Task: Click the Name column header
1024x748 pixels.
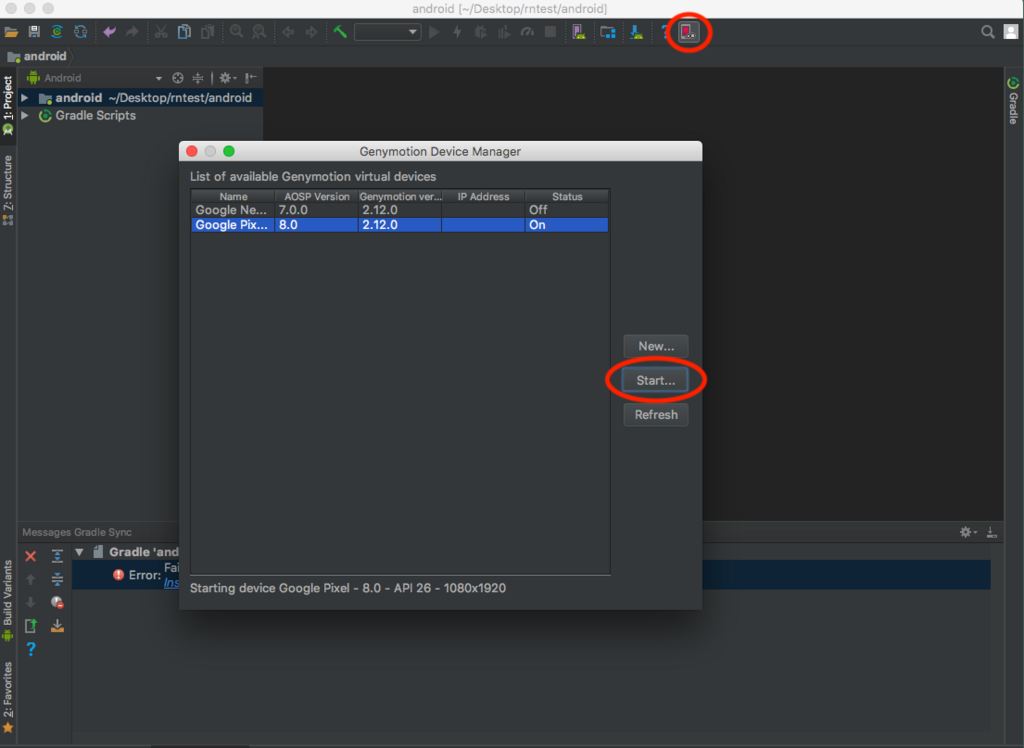Action: (x=233, y=196)
